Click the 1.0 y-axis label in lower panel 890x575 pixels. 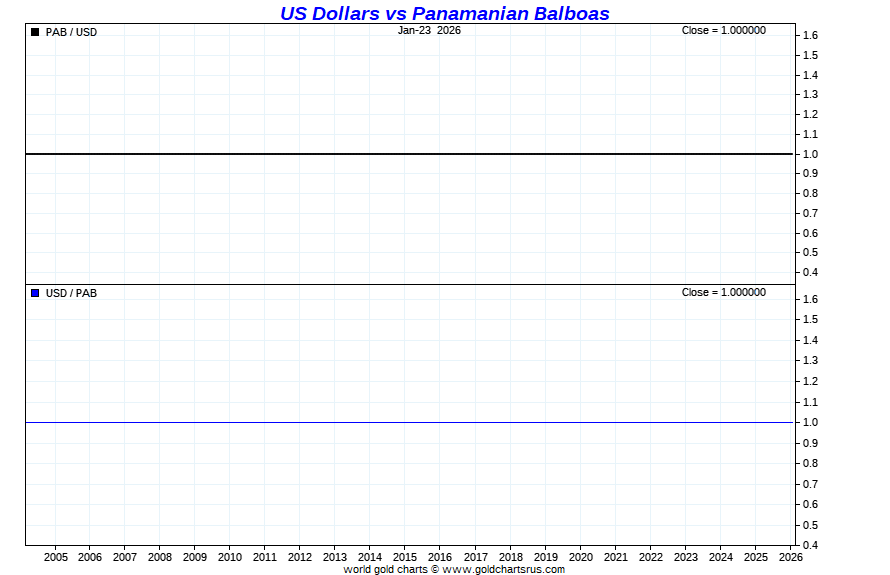810,422
